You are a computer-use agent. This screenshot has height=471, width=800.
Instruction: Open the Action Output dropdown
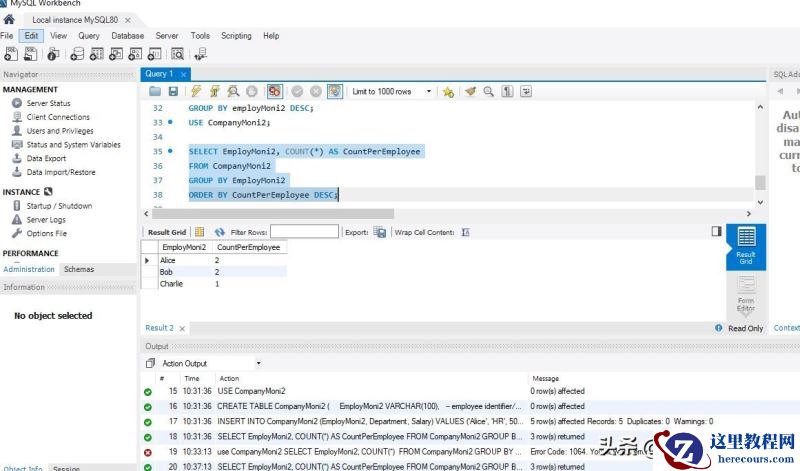[258, 363]
